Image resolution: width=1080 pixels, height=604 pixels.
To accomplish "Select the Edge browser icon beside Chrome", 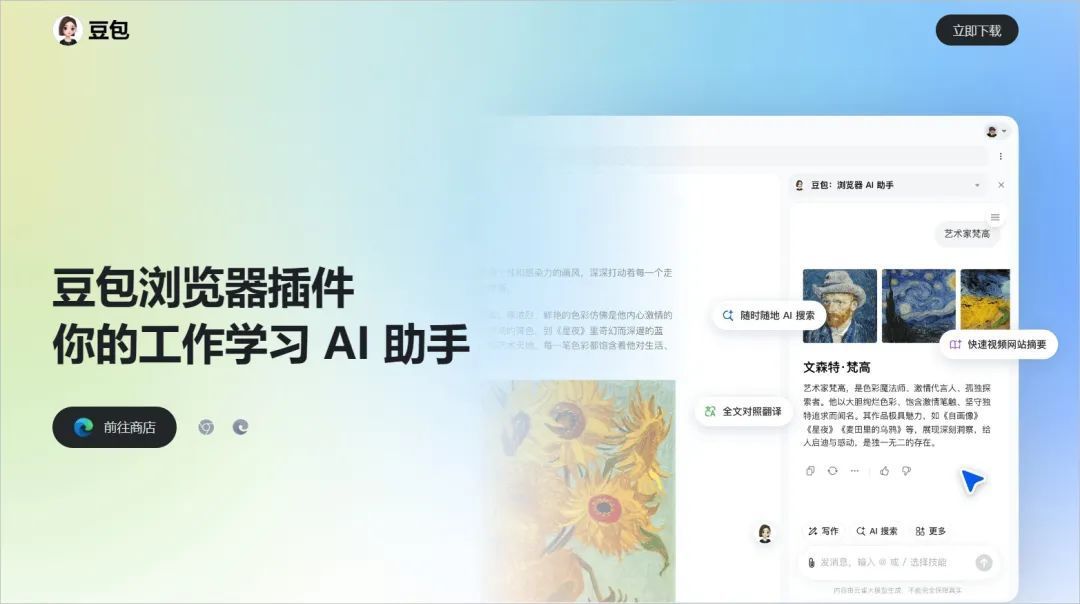I will pyautogui.click(x=240, y=428).
